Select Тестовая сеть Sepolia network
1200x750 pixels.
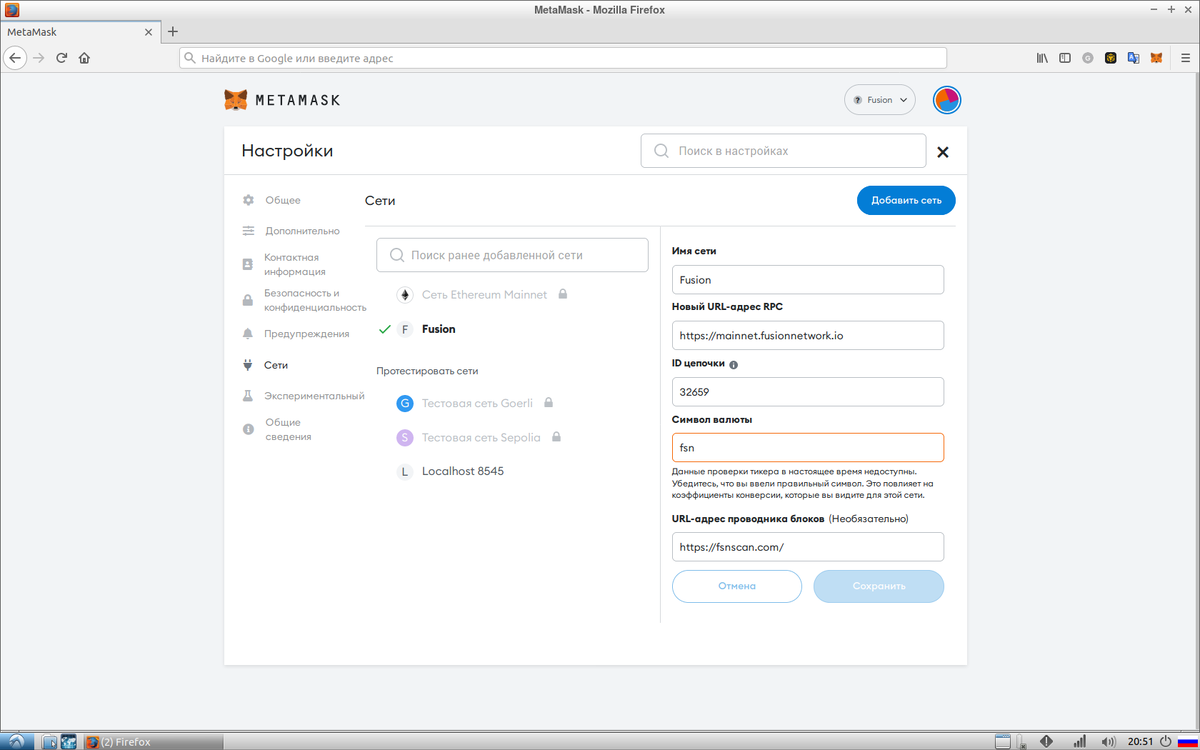481,437
